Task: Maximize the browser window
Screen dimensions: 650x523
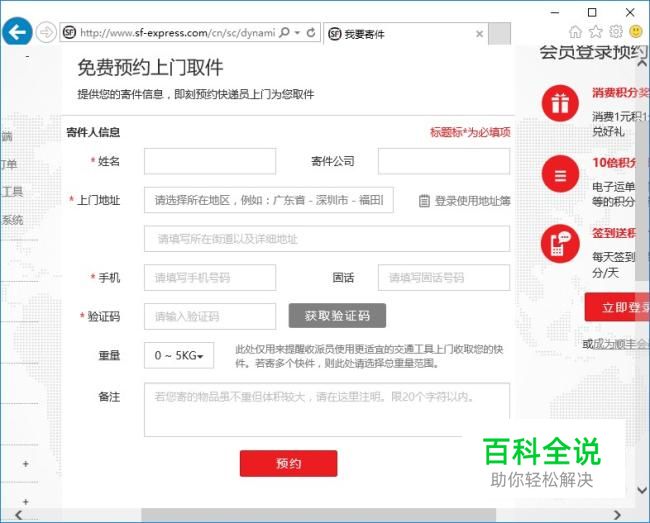Action: pyautogui.click(x=592, y=12)
